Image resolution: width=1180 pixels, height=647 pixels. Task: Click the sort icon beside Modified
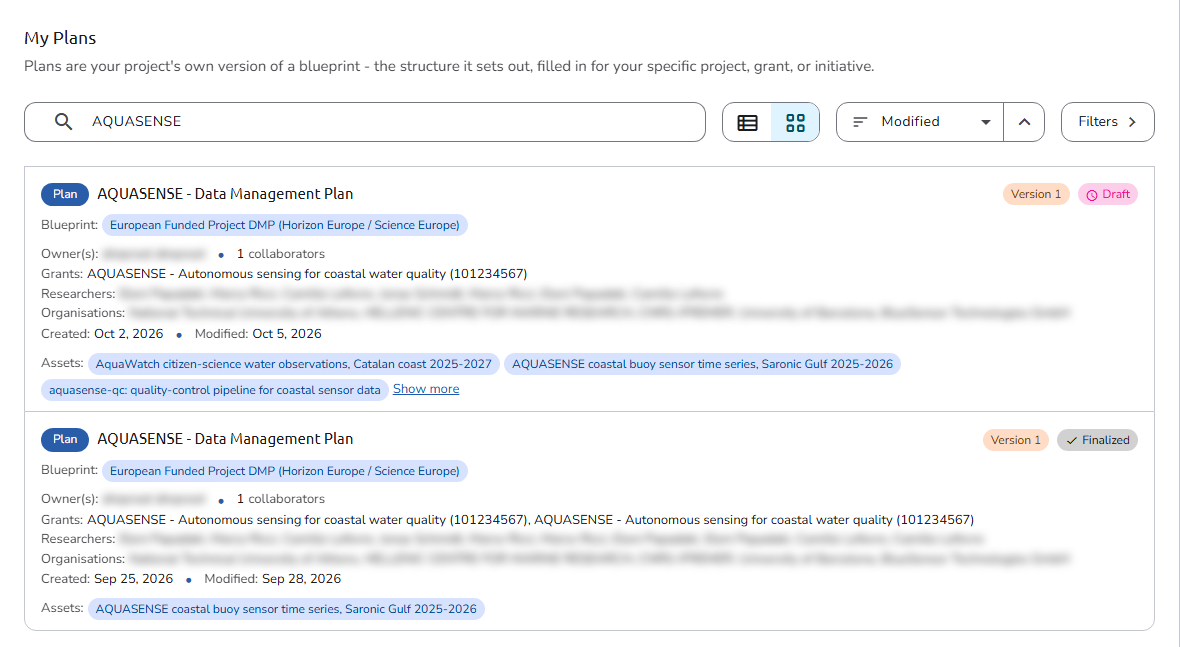coord(860,122)
